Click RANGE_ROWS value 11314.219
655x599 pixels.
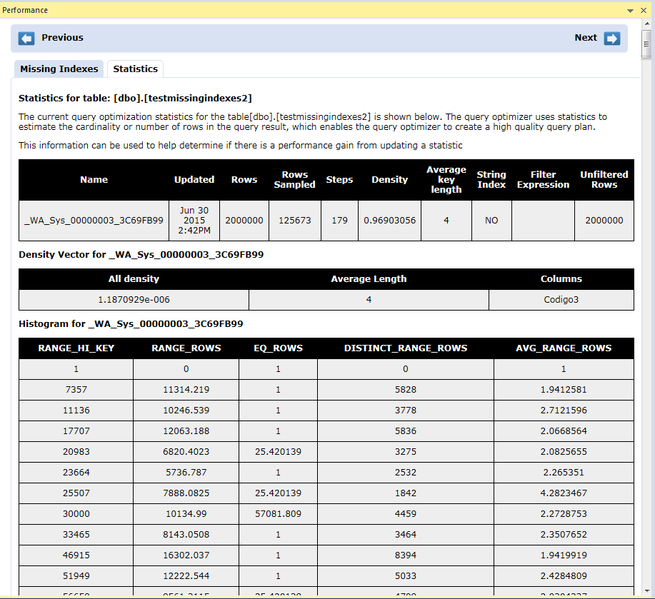pyautogui.click(x=186, y=390)
